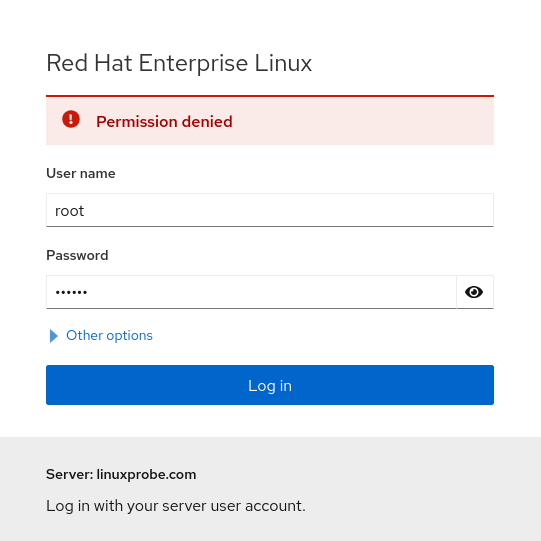Click empty area of pink alert banner
541x541 pixels.
[362, 121]
